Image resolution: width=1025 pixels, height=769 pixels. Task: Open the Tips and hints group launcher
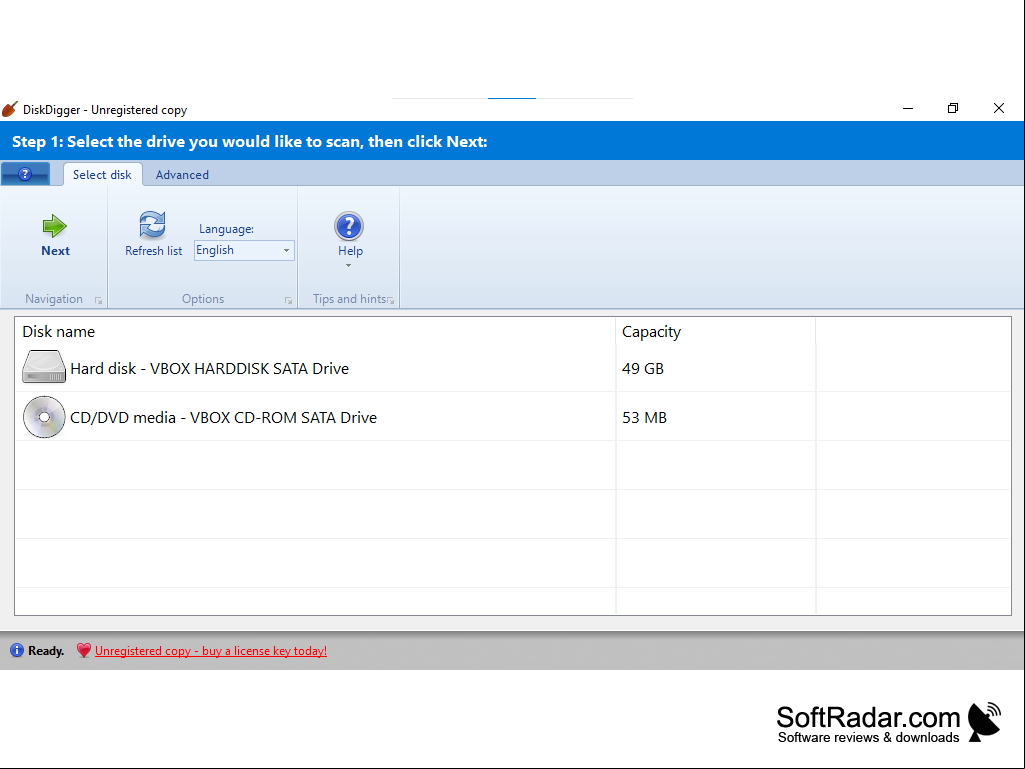(x=391, y=301)
